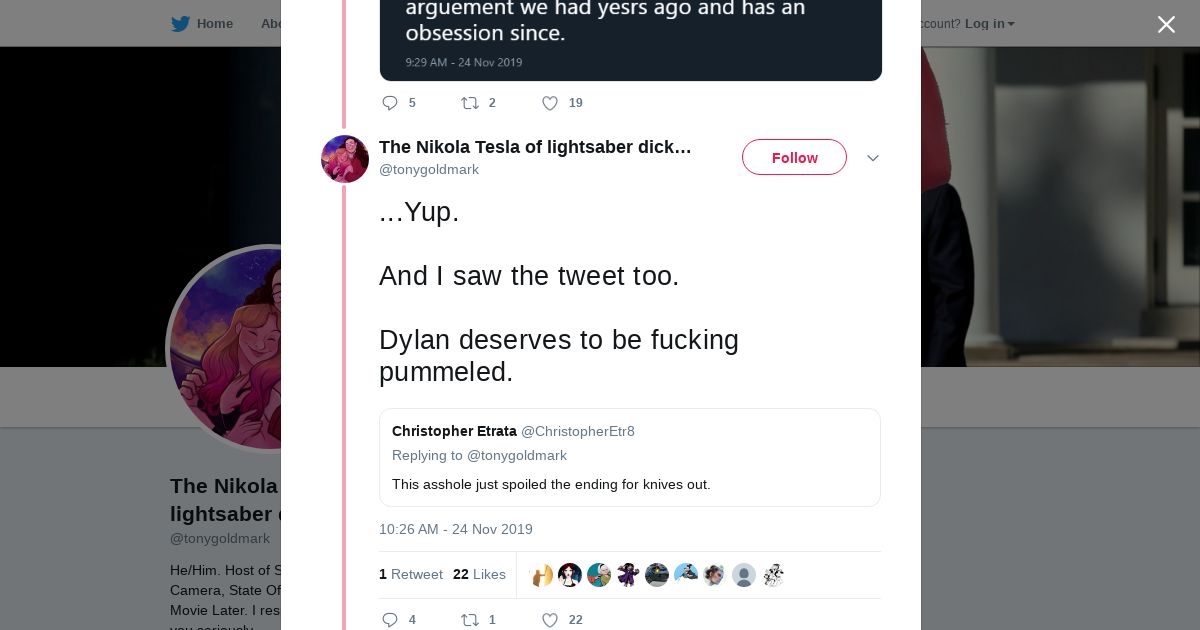1200x630 pixels.
Task: Click the first liker's avatar in the likes row
Action: point(542,575)
